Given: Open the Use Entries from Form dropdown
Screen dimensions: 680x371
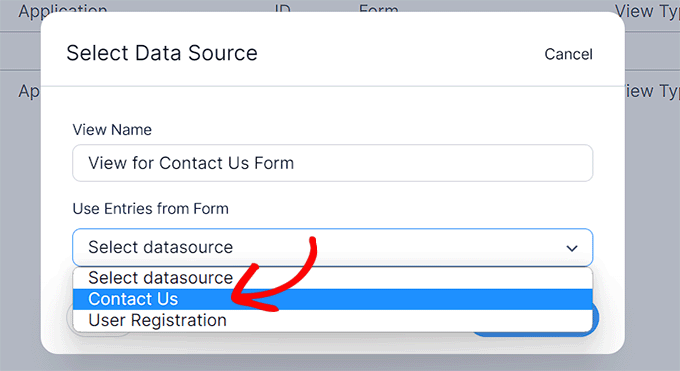Looking at the screenshot, I should click(333, 247).
